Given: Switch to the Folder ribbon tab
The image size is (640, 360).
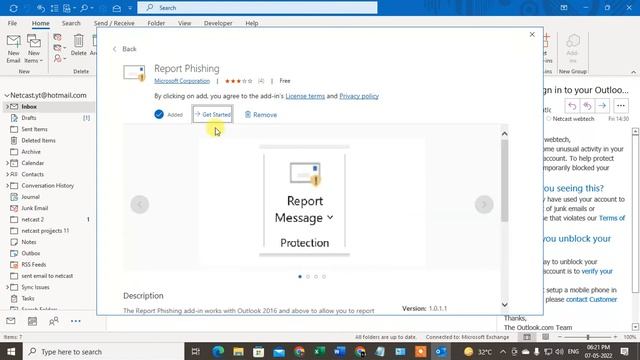Looking at the screenshot, I should click(x=156, y=23).
